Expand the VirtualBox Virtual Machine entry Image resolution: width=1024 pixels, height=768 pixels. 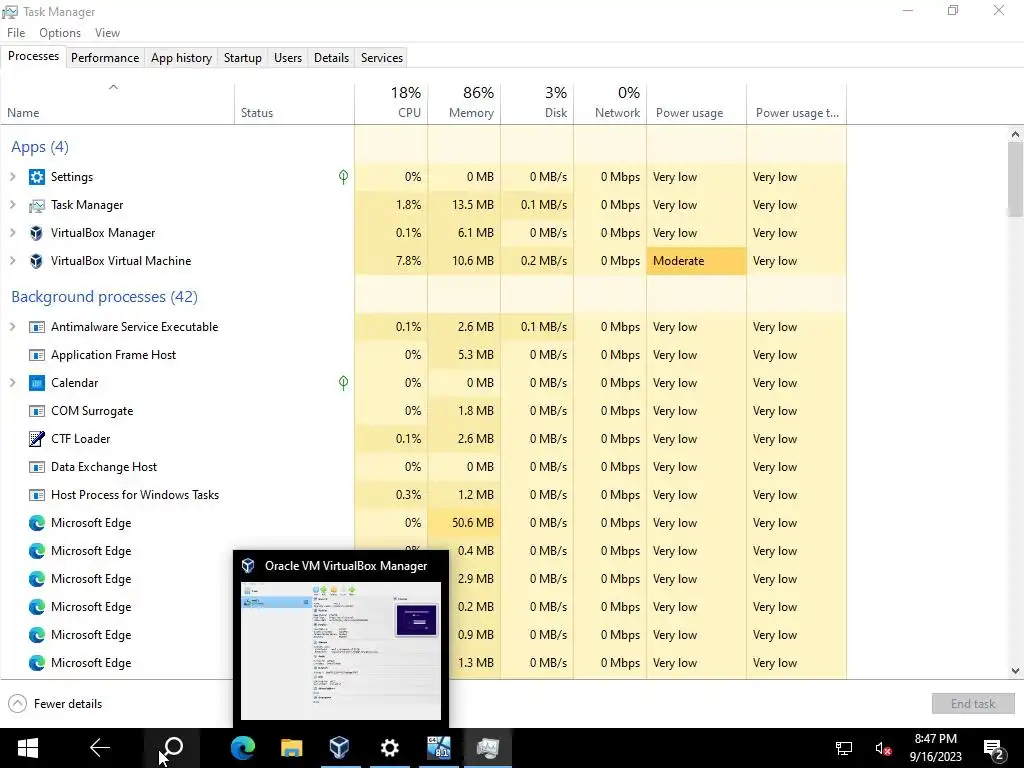point(12,261)
